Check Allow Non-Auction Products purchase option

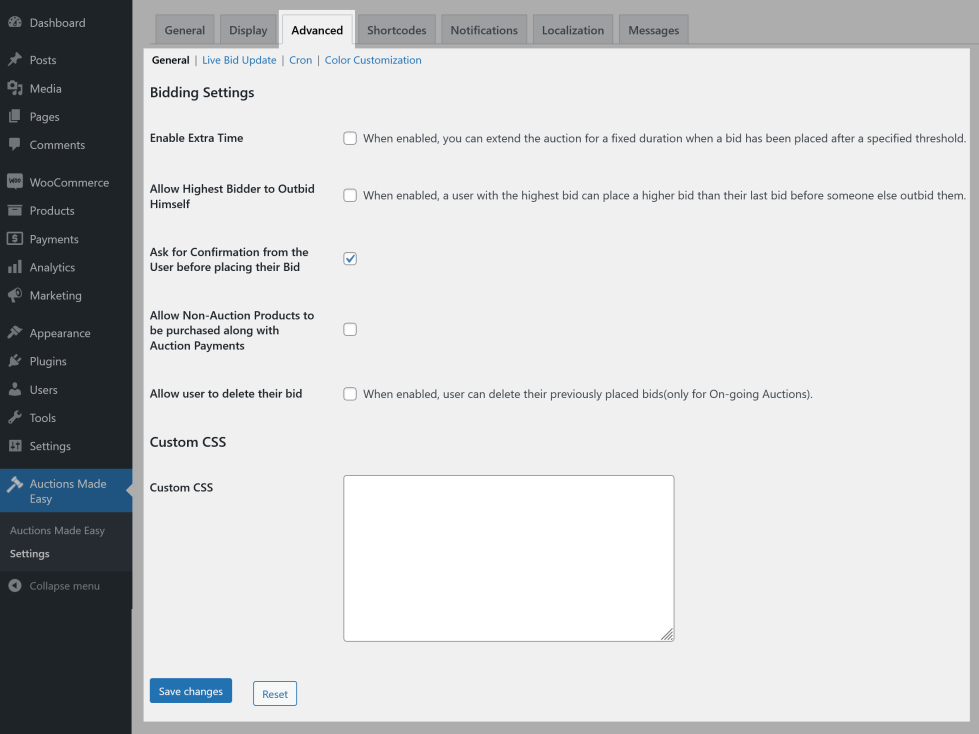click(x=350, y=329)
